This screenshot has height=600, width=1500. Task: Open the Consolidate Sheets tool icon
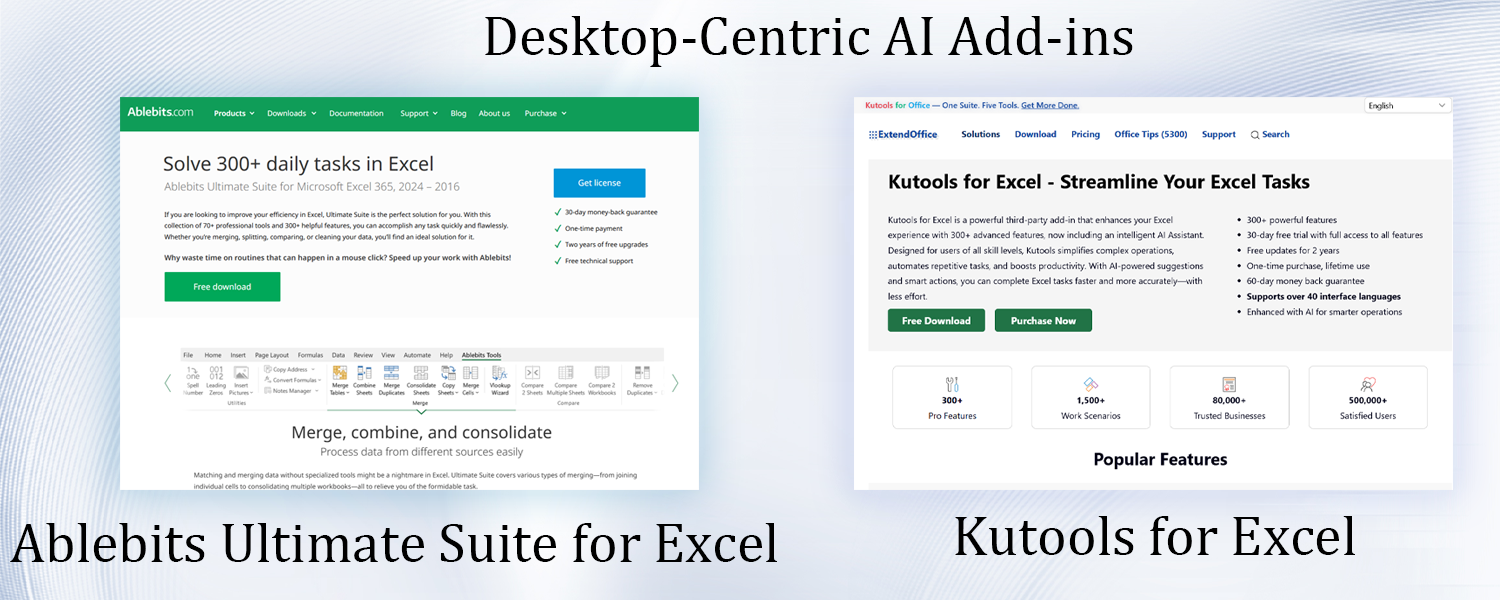coord(421,375)
